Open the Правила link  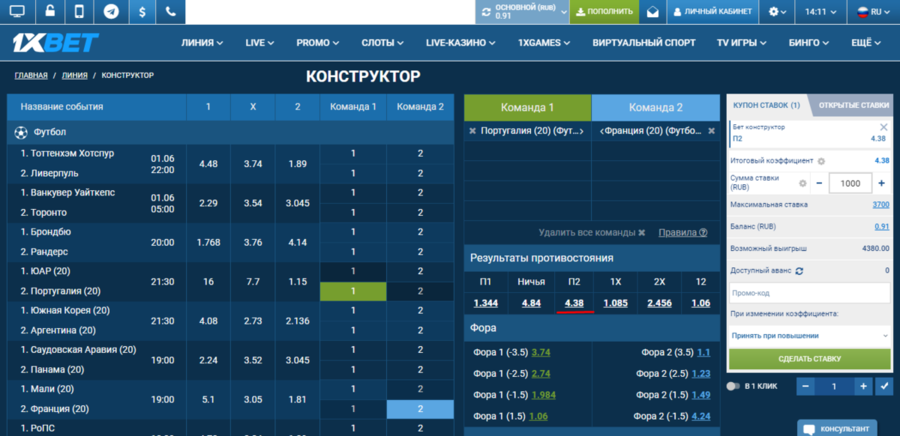coord(682,232)
